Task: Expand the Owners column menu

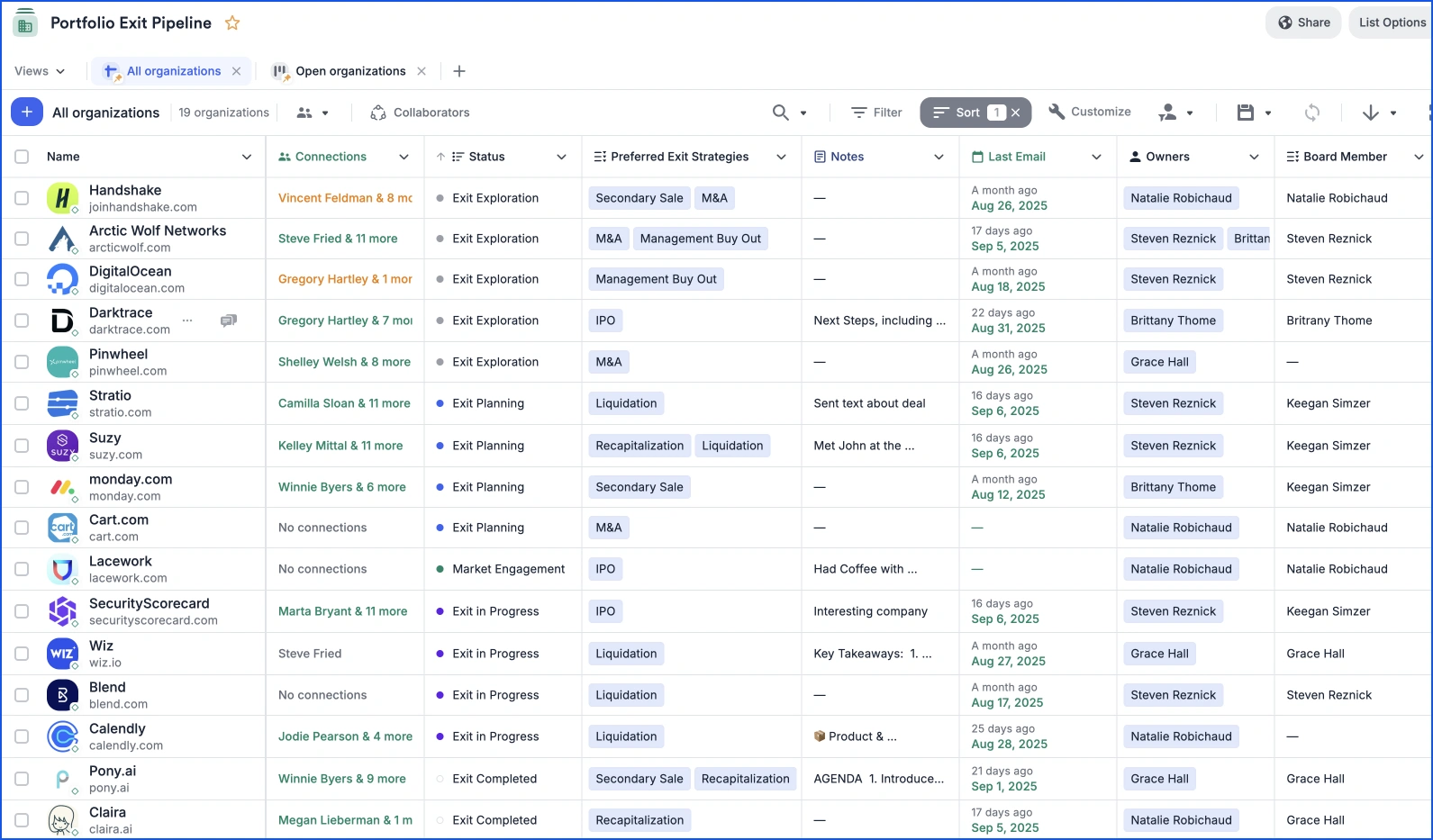Action: pyautogui.click(x=1254, y=157)
